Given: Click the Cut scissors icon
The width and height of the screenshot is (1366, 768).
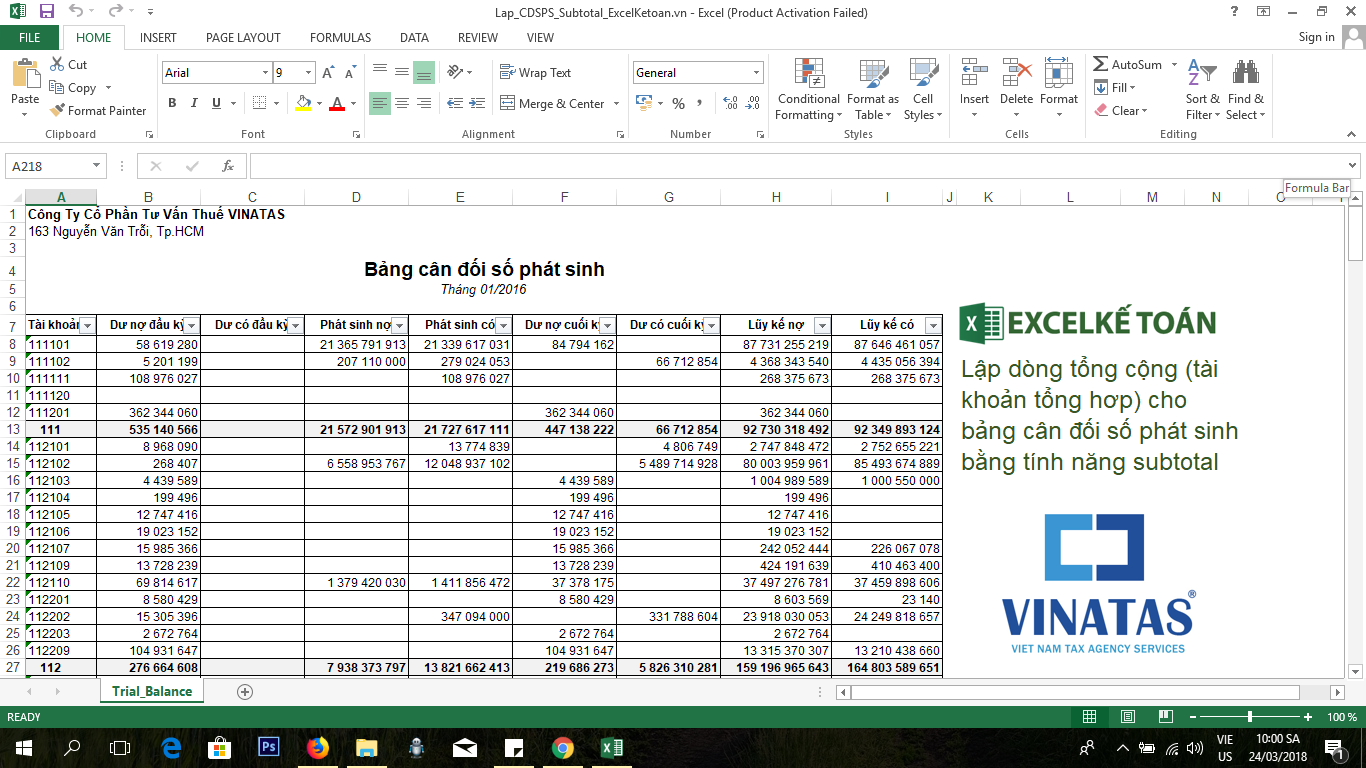Looking at the screenshot, I should point(57,64).
